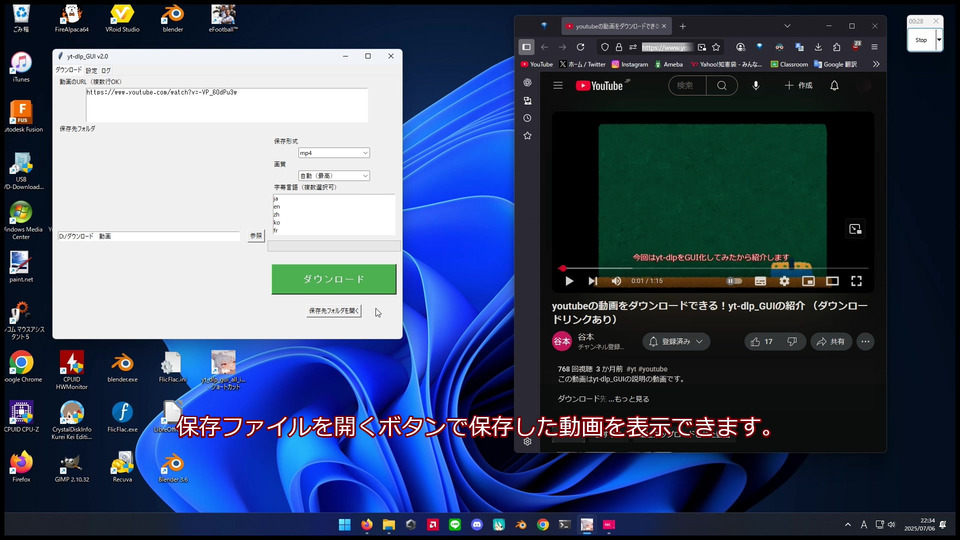The image size is (960, 540).
Task: Switch to the 設定 tab in yt-dlp_GUI
Action: point(91,71)
